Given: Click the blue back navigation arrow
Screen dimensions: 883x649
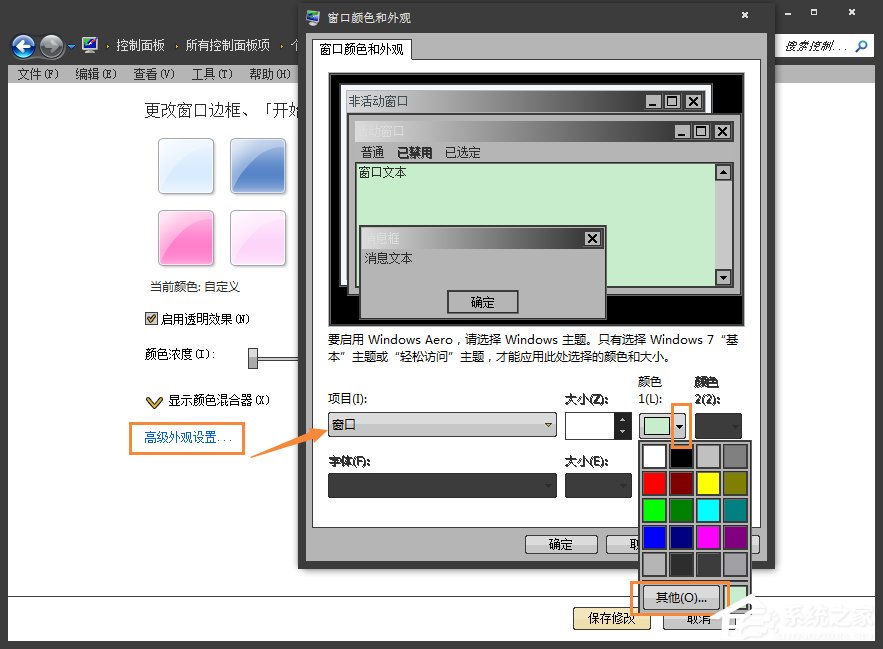Looking at the screenshot, I should (x=22, y=45).
